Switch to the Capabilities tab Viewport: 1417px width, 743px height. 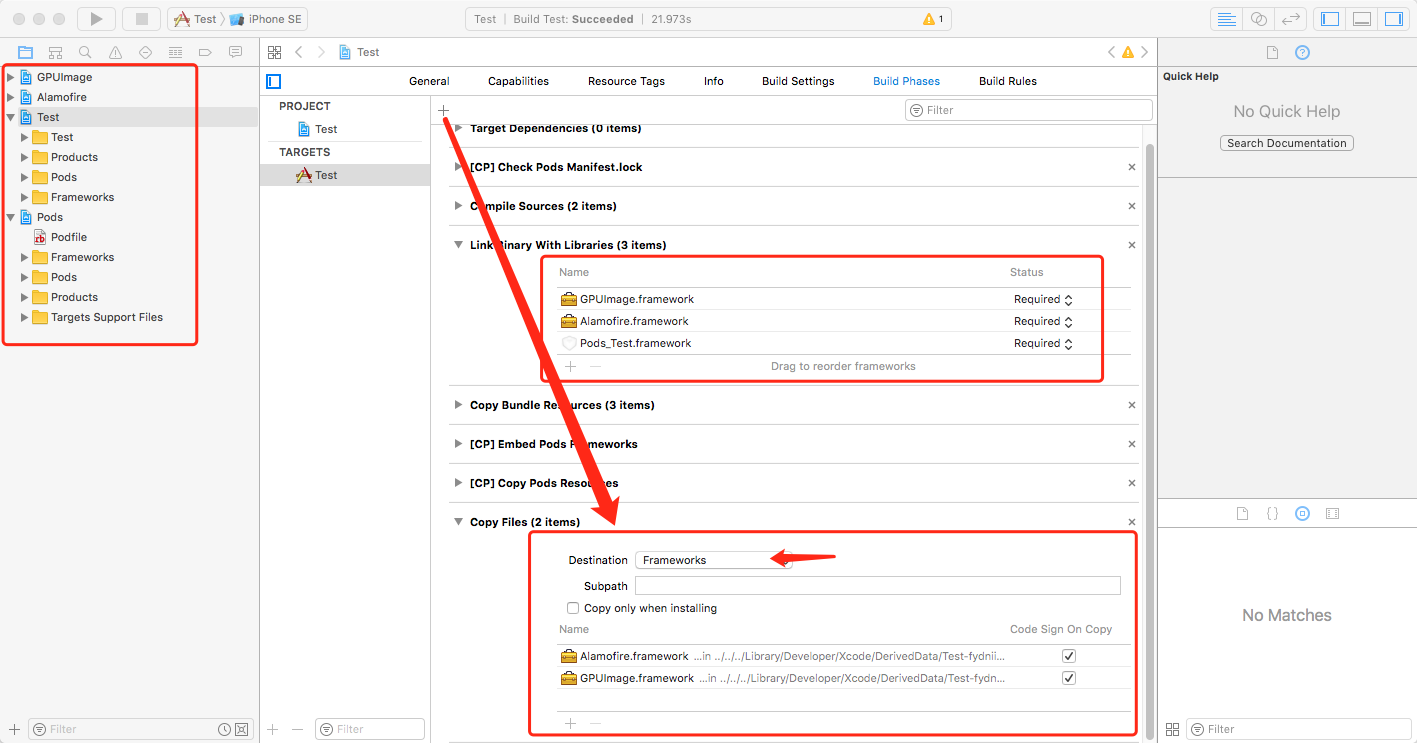[x=518, y=81]
